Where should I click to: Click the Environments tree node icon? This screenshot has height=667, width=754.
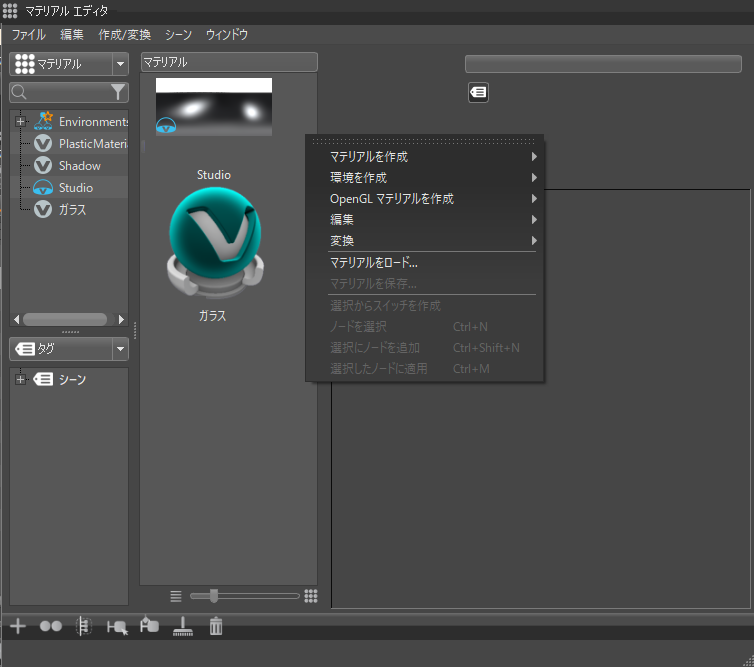(x=43, y=121)
